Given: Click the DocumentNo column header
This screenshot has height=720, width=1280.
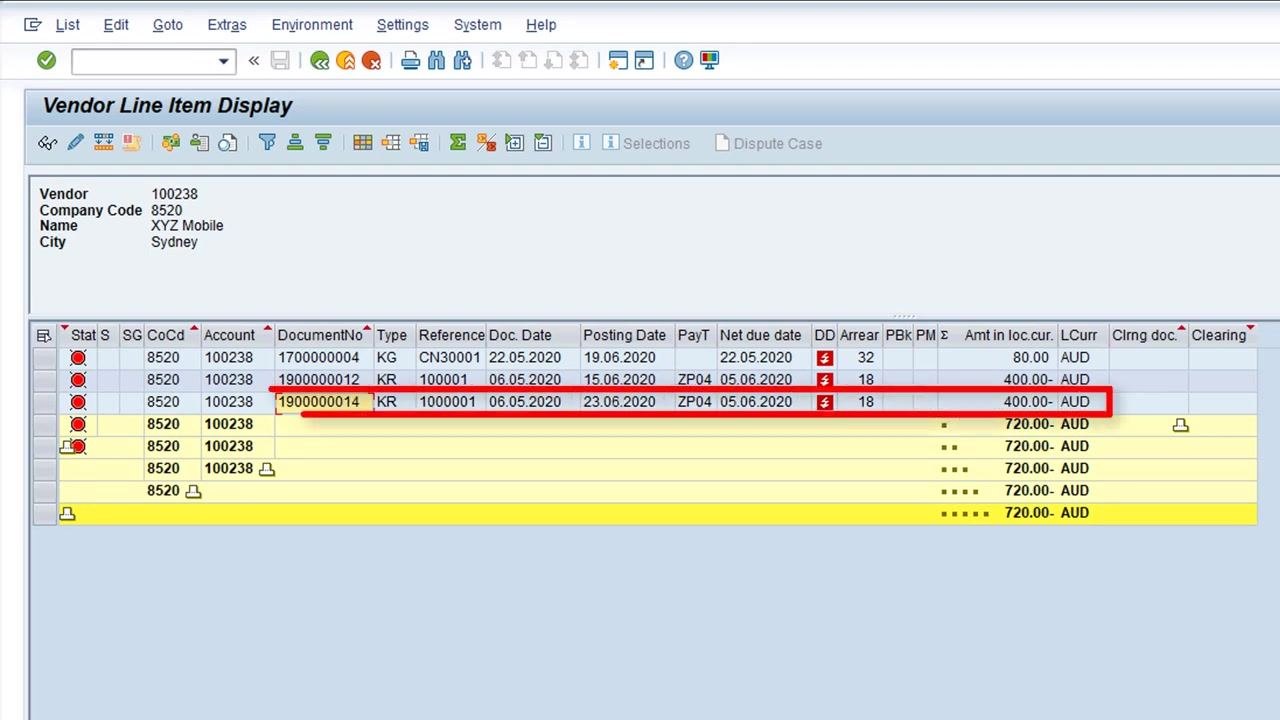Looking at the screenshot, I should pyautogui.click(x=324, y=335).
